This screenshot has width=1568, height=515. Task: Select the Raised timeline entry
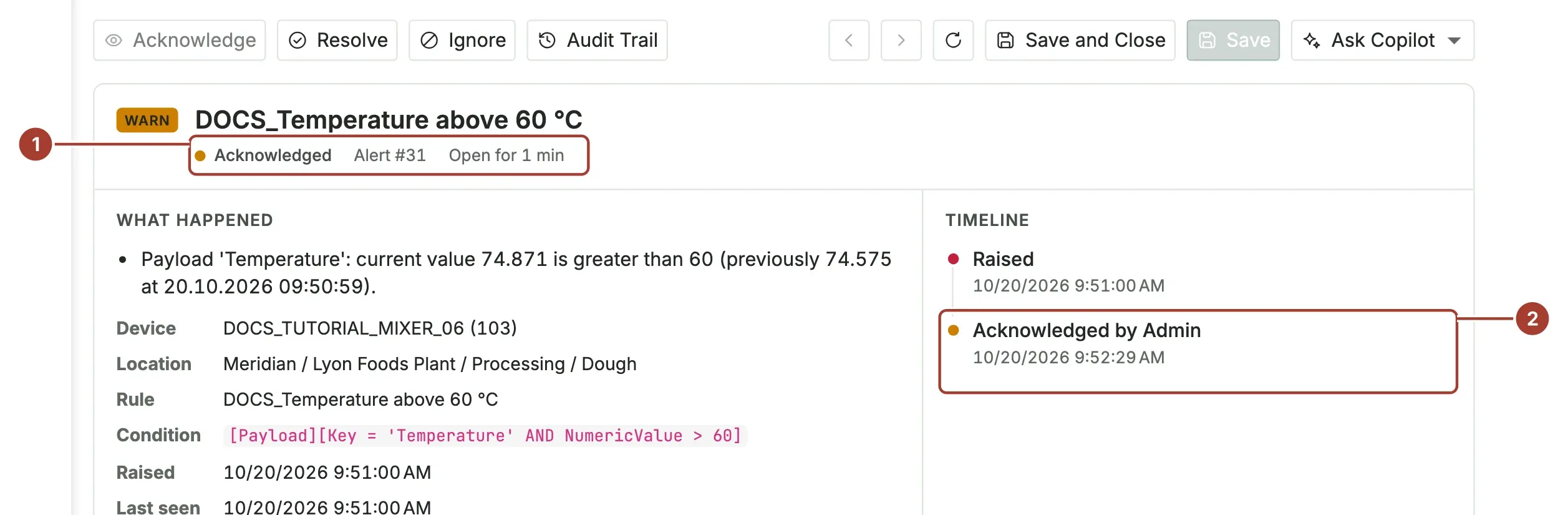(1068, 272)
